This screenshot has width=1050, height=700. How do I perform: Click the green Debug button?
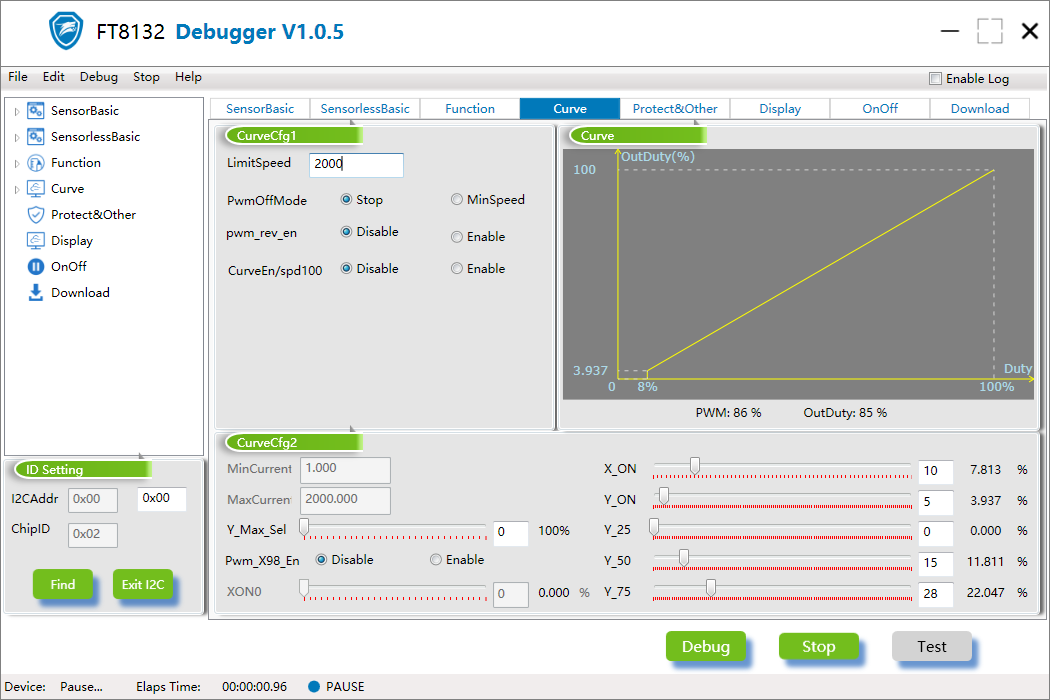click(x=706, y=646)
